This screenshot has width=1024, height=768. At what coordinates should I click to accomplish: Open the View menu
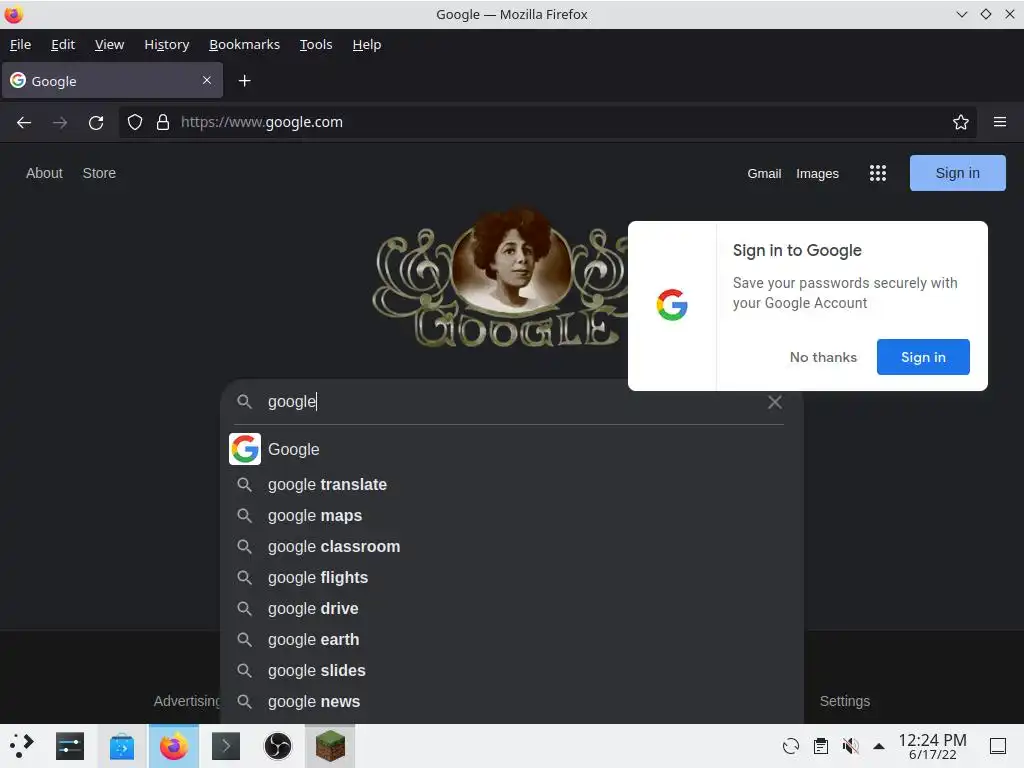[109, 44]
